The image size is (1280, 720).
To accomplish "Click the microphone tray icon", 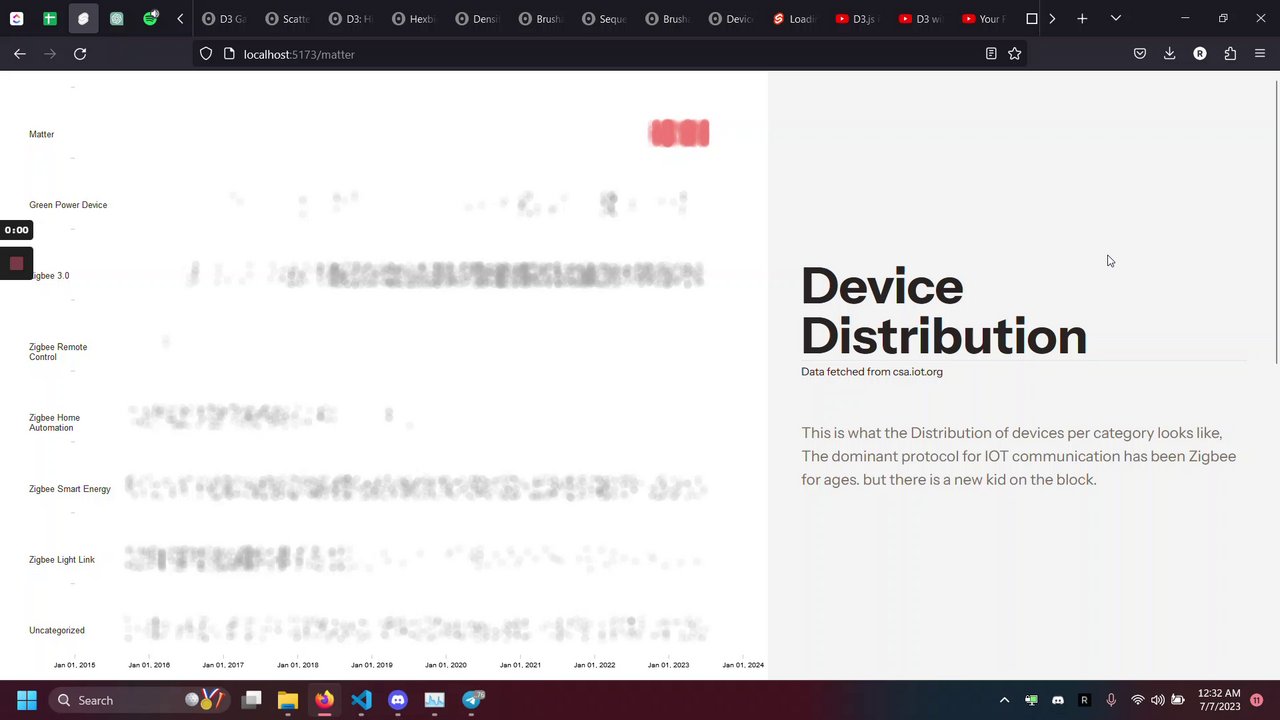I will coord(1111,700).
